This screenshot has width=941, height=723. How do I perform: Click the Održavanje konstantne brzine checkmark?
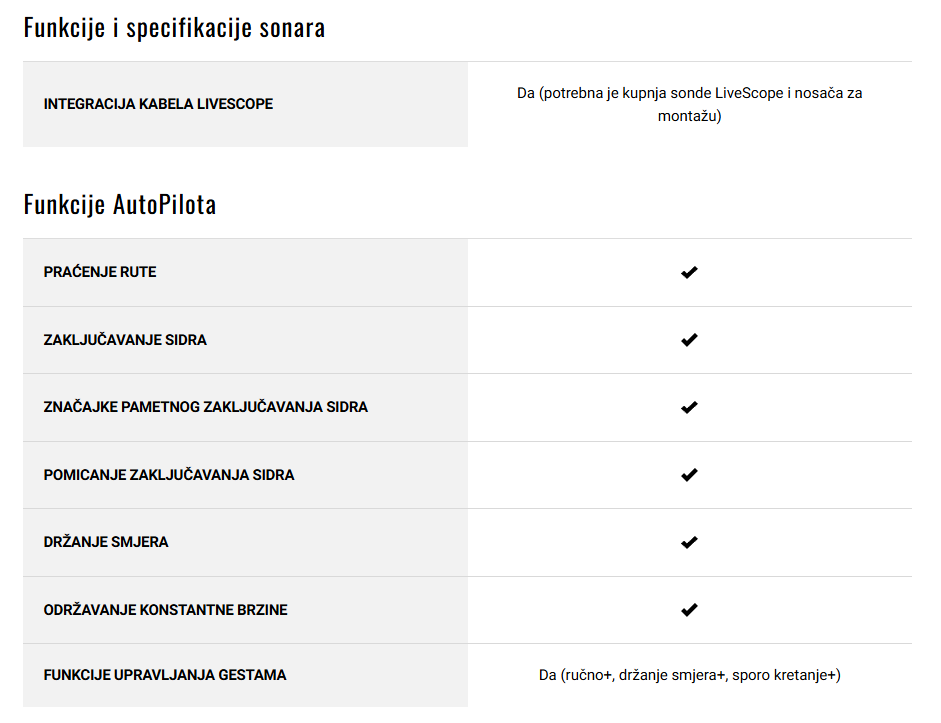(x=689, y=610)
